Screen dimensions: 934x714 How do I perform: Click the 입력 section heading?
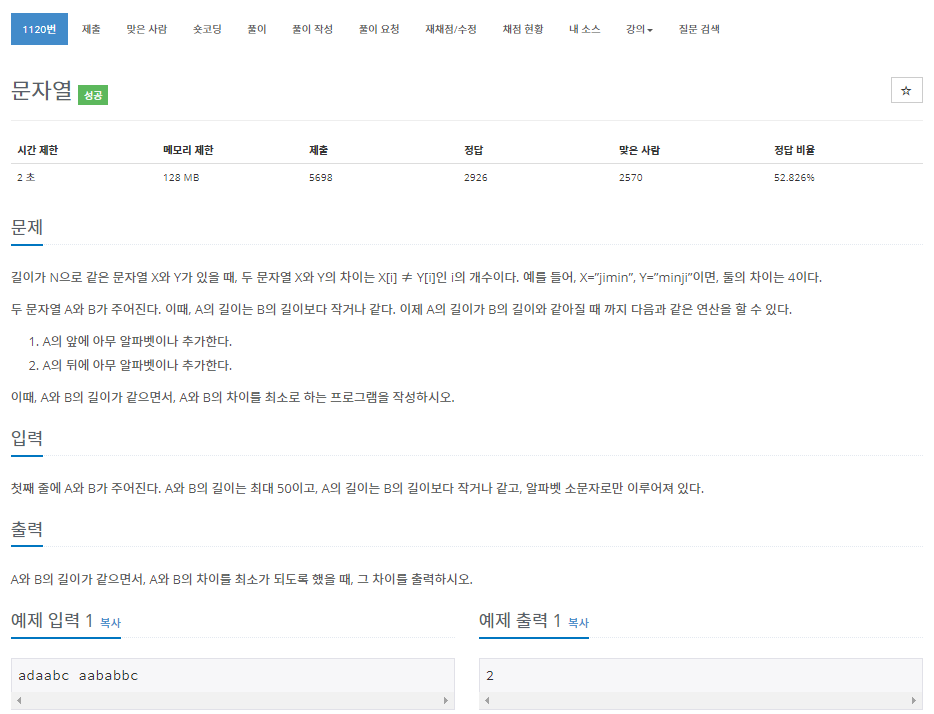click(27, 438)
